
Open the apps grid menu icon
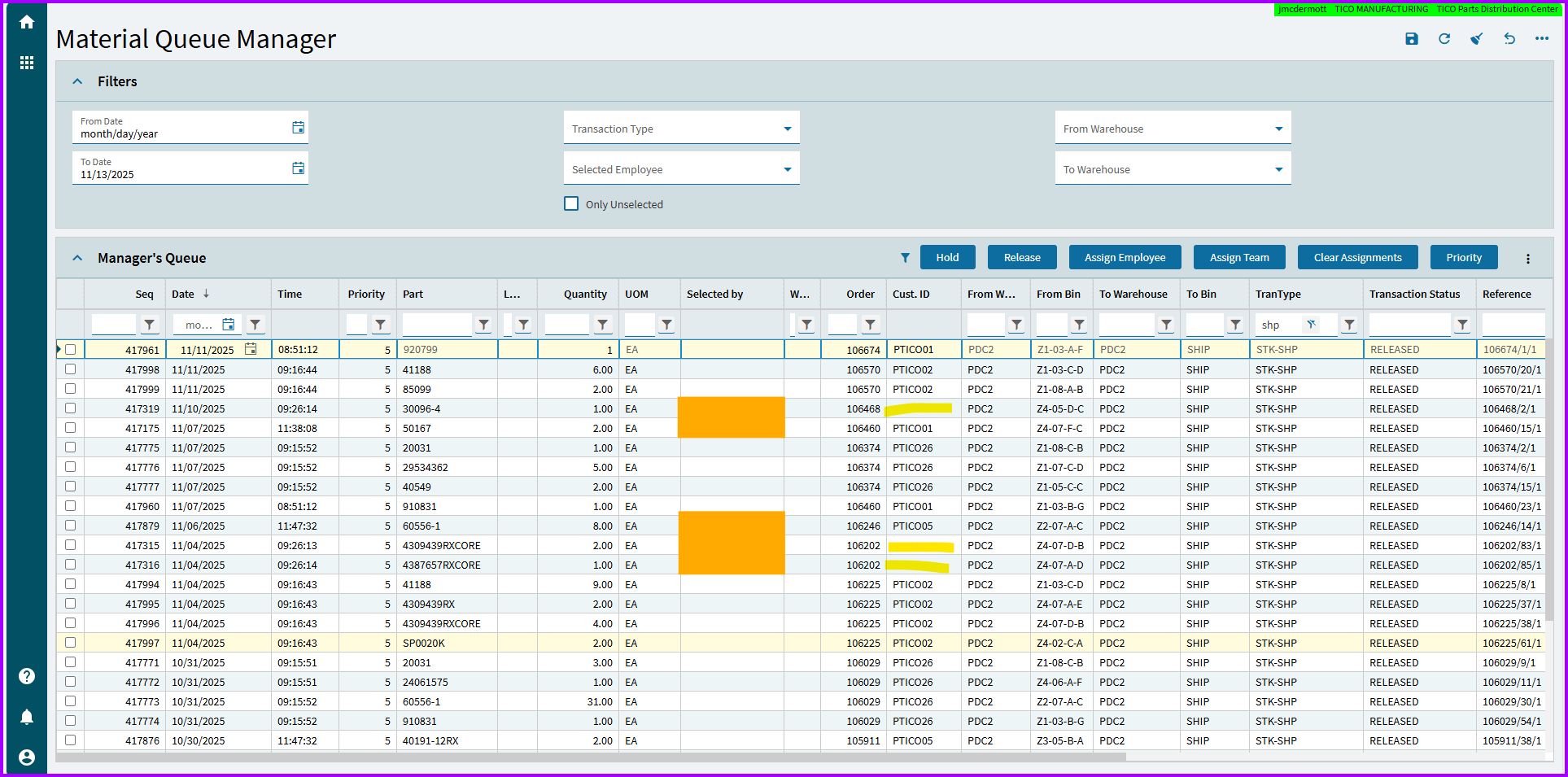point(27,63)
